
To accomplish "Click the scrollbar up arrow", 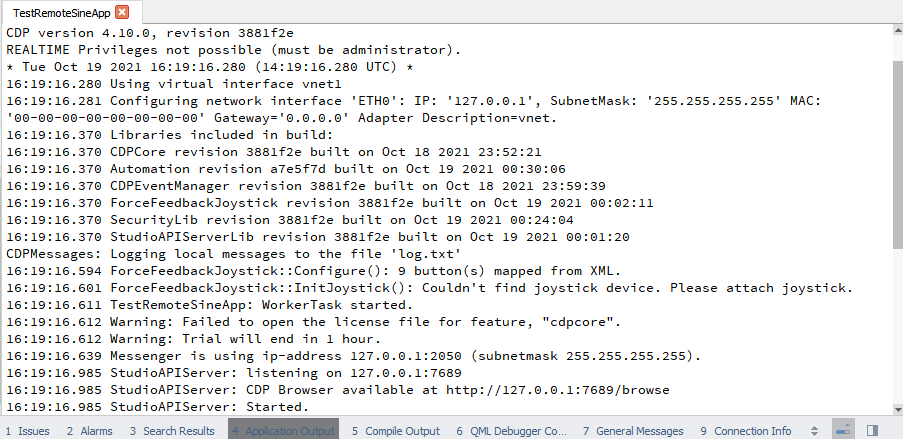I will 896,31.
